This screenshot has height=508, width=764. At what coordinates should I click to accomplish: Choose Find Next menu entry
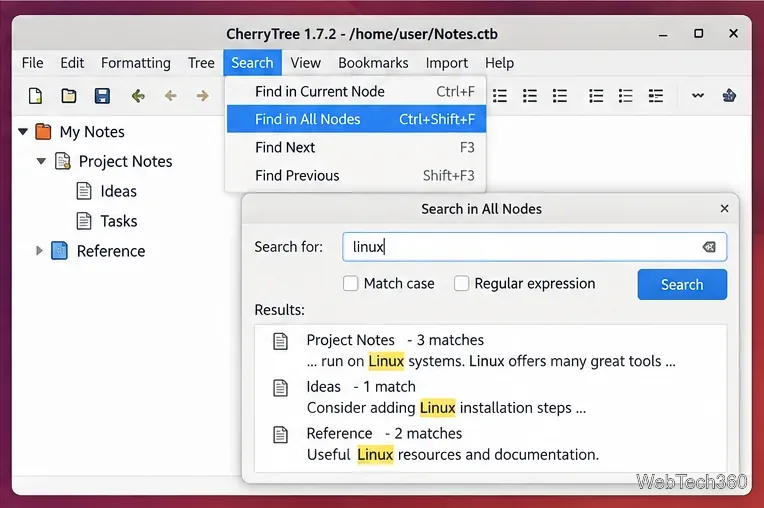pos(356,147)
